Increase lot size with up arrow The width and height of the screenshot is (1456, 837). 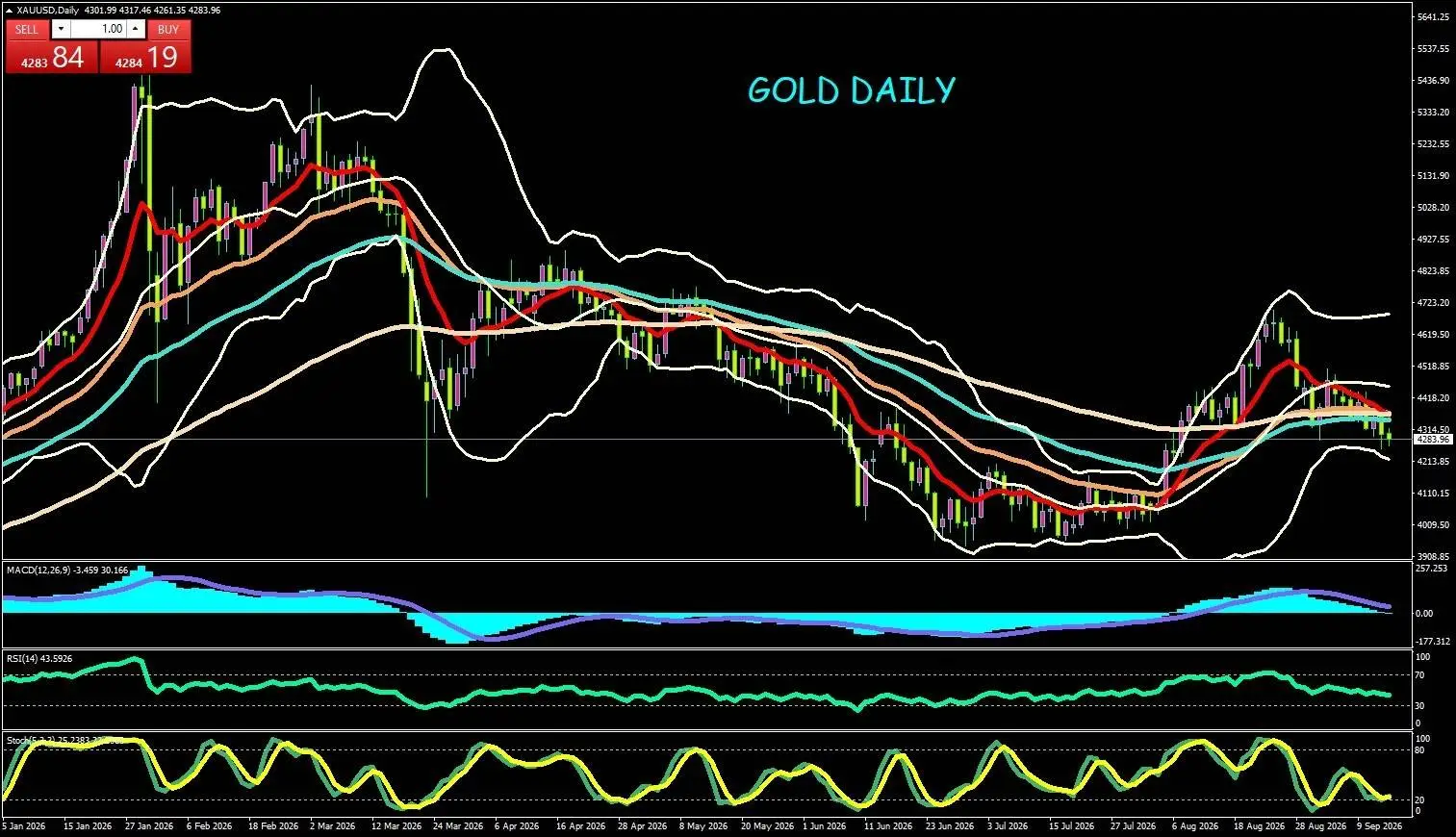pyautogui.click(x=136, y=29)
